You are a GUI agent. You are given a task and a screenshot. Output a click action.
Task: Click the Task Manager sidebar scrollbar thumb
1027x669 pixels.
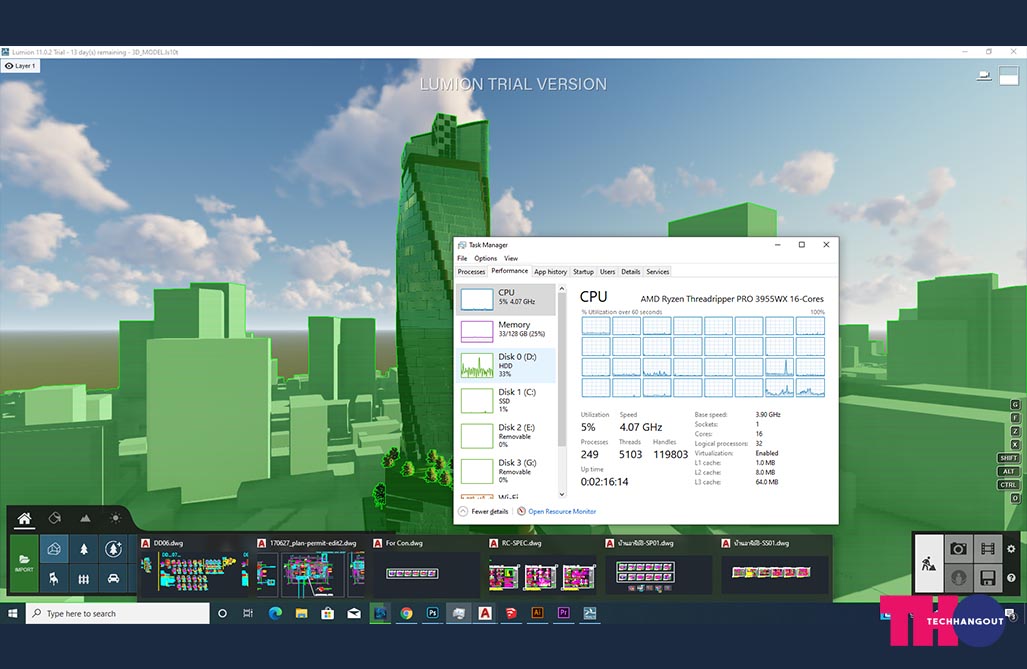click(x=561, y=370)
